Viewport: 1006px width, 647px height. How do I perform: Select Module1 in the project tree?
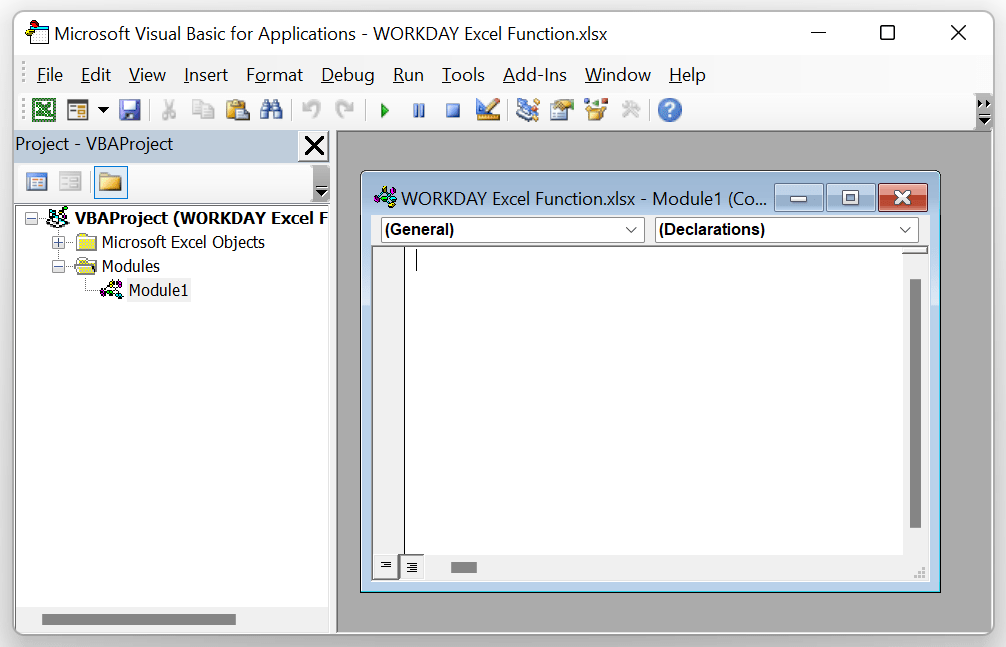[158, 290]
